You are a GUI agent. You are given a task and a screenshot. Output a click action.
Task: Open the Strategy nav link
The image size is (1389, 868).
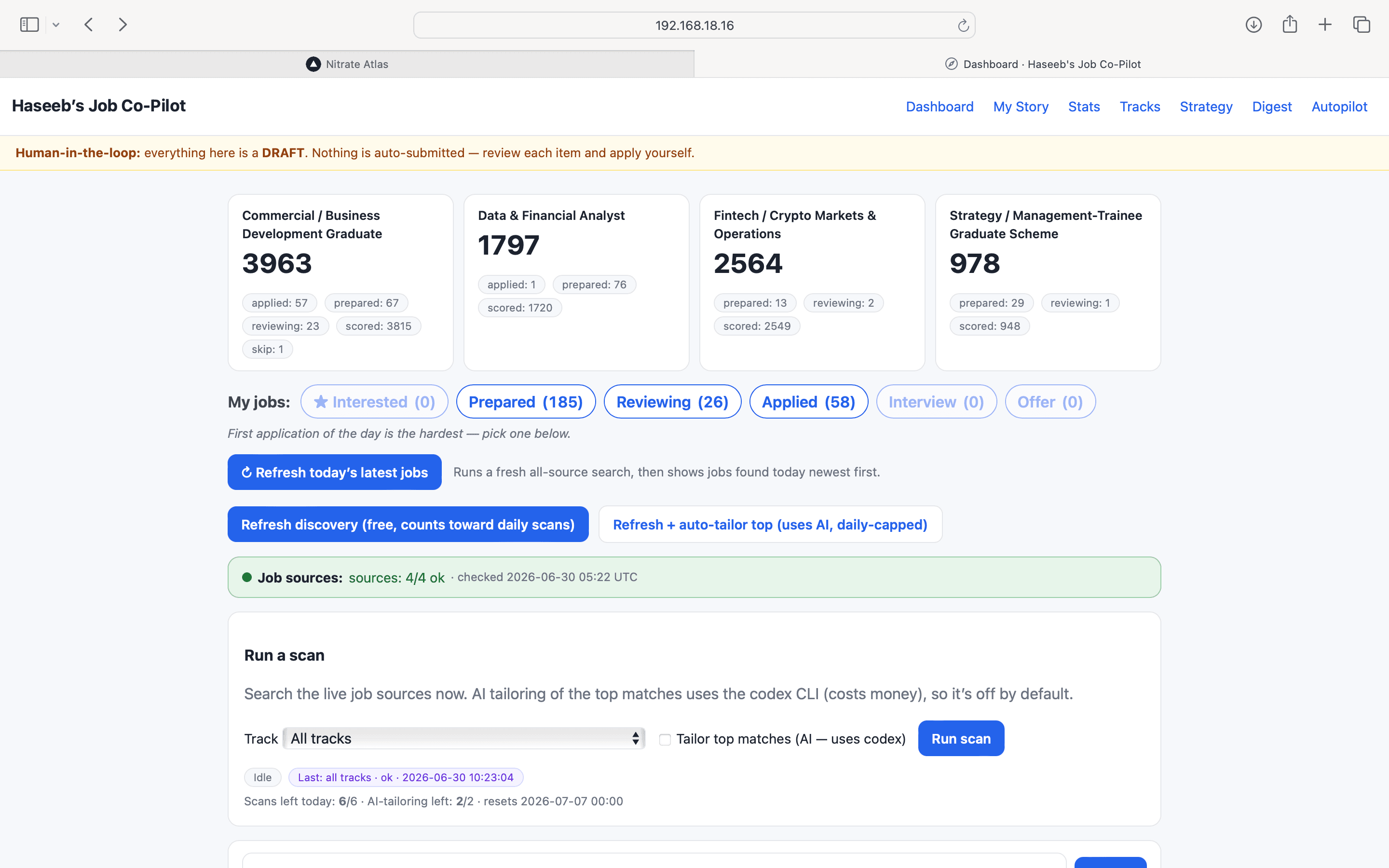click(x=1206, y=107)
